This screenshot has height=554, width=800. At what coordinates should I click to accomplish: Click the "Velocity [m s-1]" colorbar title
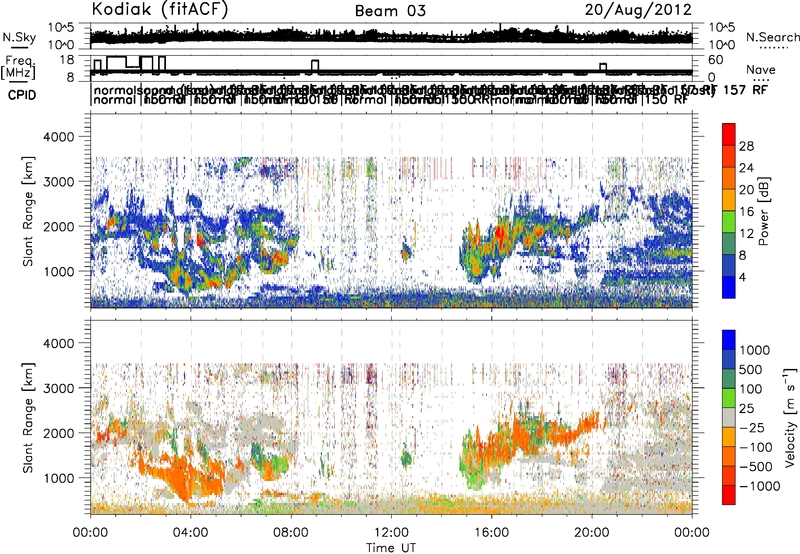(x=790, y=417)
